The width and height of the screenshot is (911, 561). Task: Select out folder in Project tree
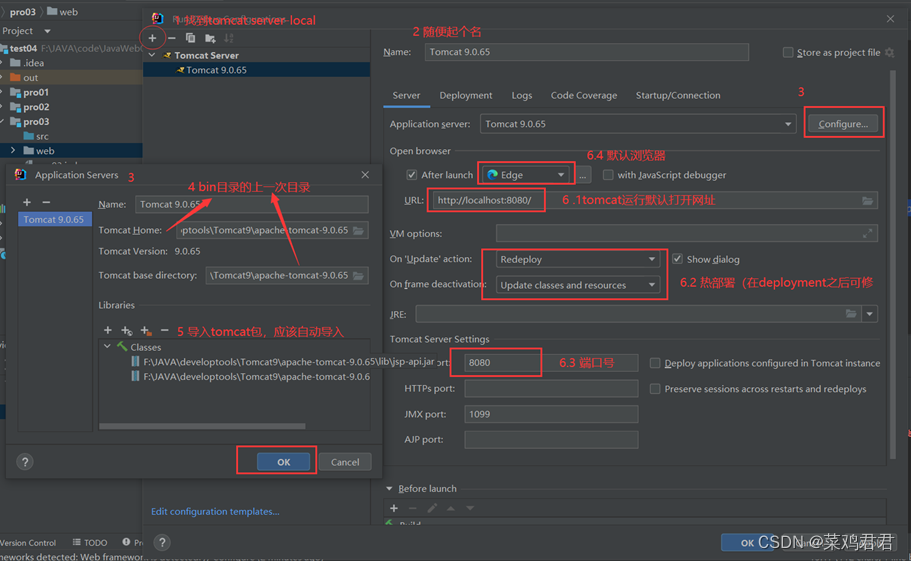coord(30,78)
